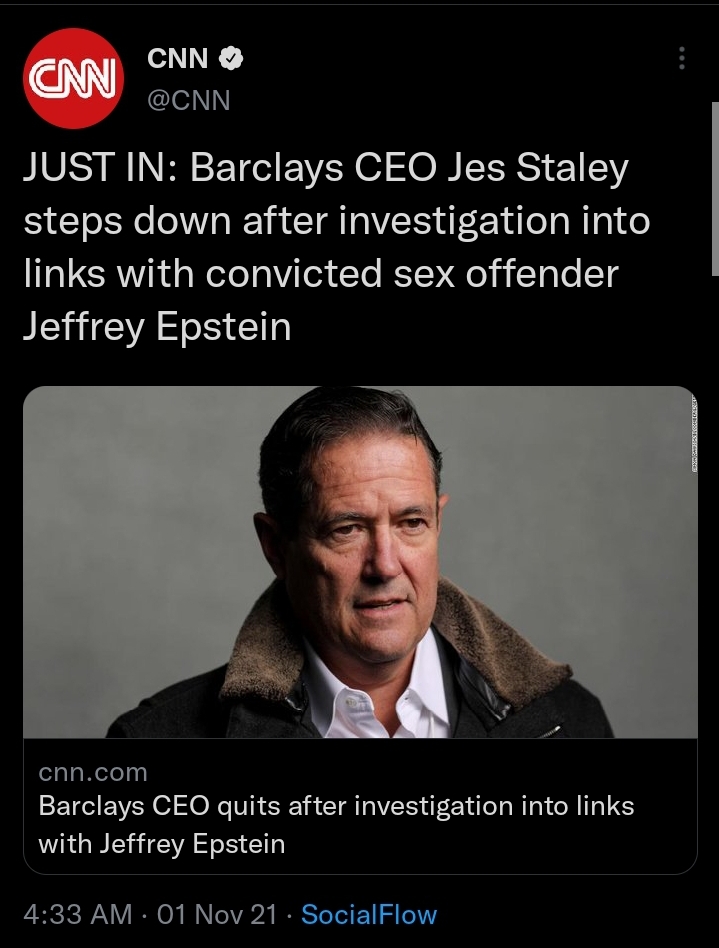Image resolution: width=719 pixels, height=948 pixels.
Task: Open the @CNN handle profile link
Action: point(188,100)
